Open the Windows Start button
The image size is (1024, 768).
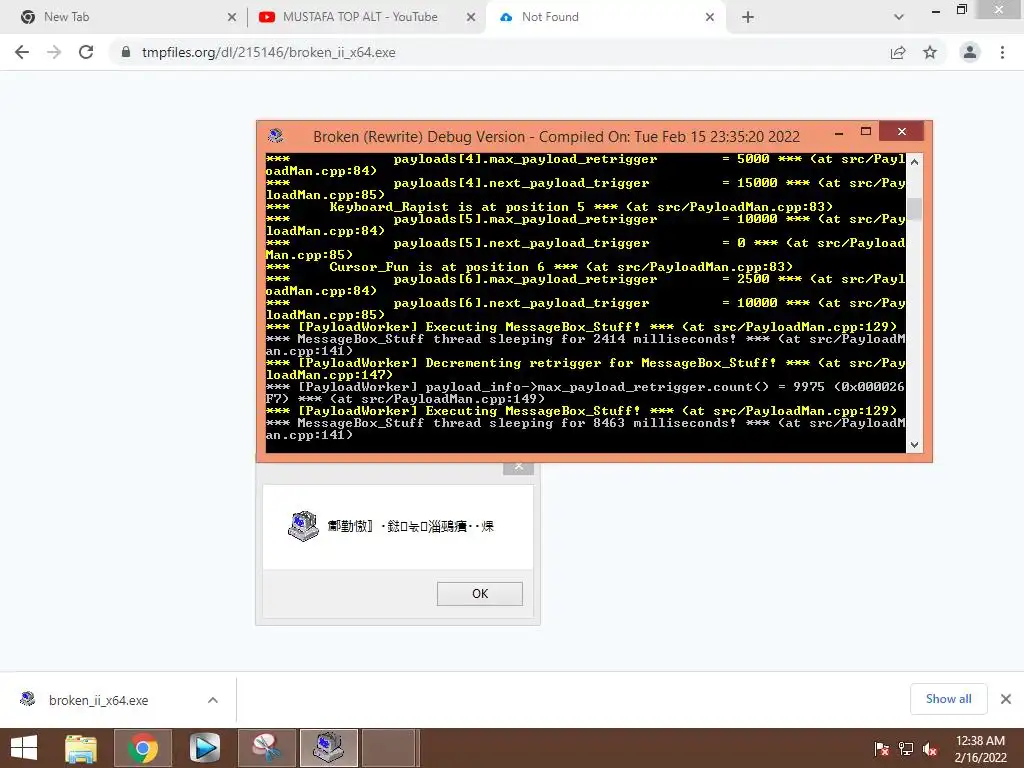(24, 748)
